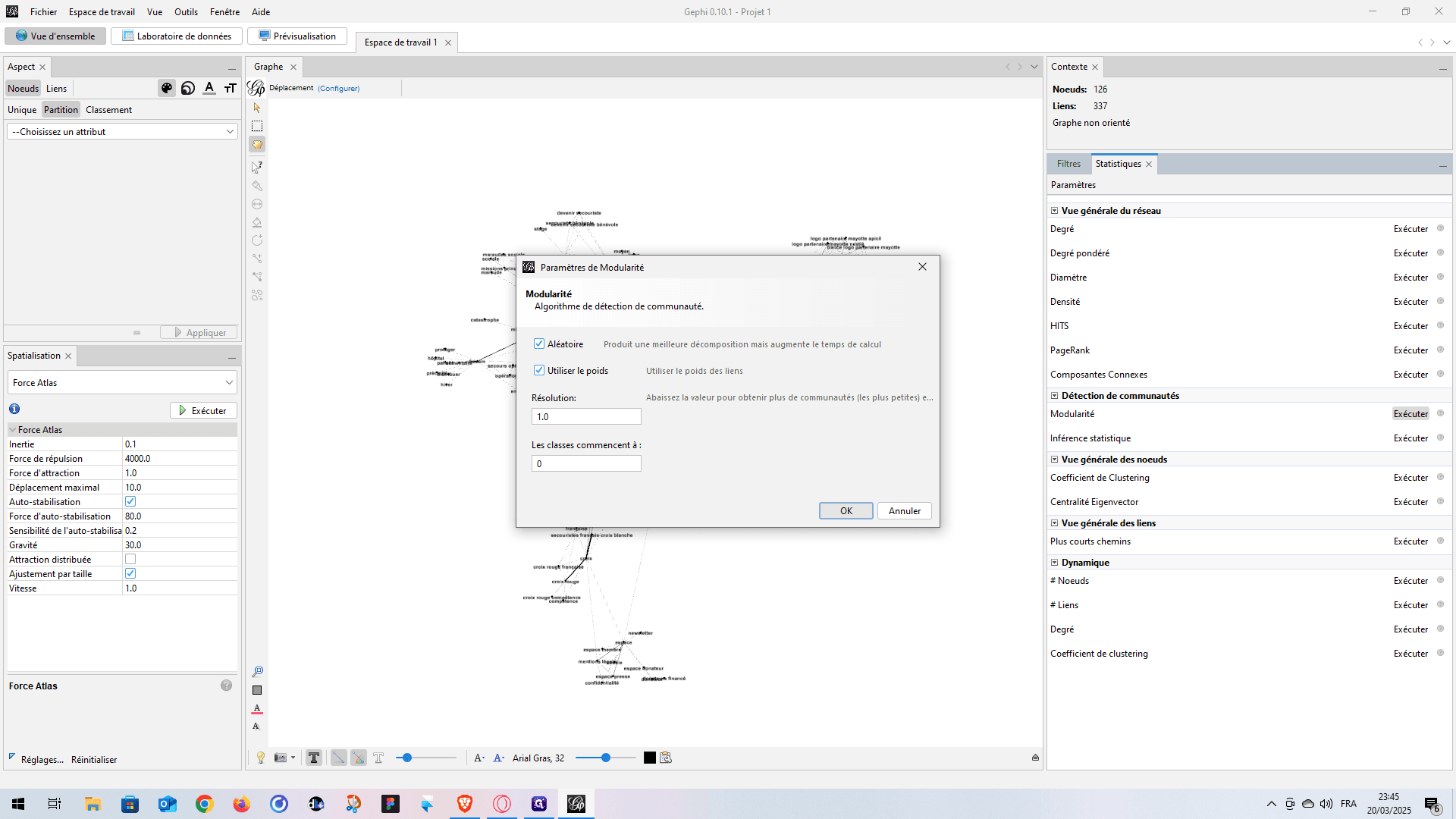
Task: Adjust the edge thickness slider
Action: (x=426, y=758)
